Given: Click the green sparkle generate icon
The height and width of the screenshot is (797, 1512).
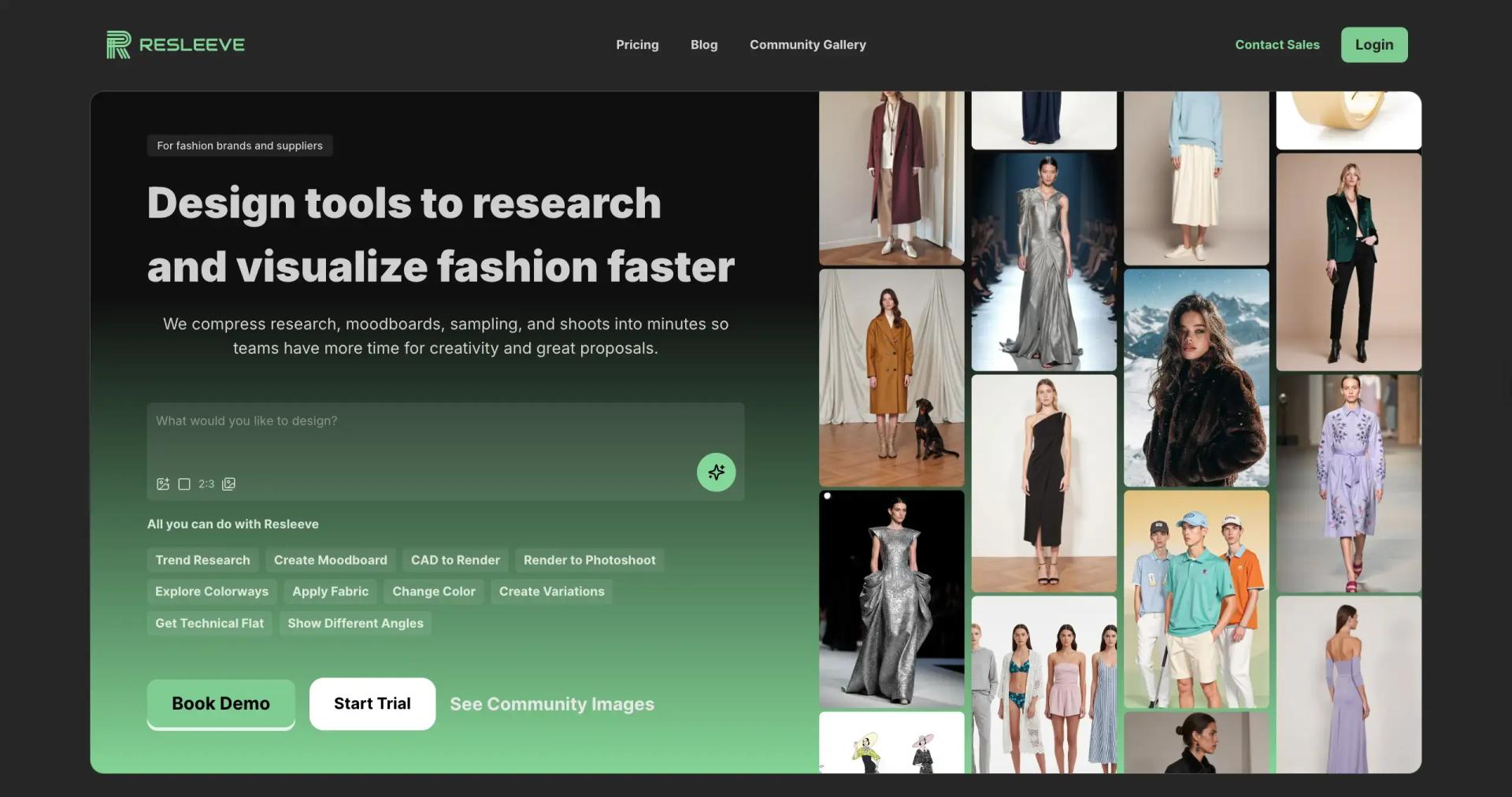Looking at the screenshot, I should click(716, 472).
